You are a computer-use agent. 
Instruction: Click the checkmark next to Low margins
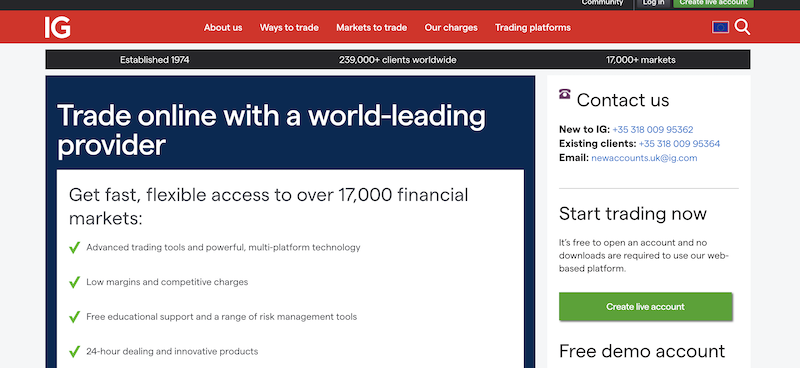pyautogui.click(x=74, y=282)
